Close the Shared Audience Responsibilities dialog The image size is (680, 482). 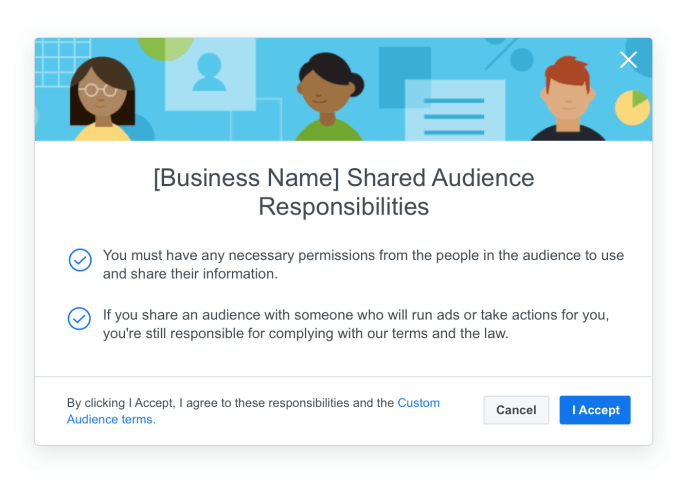[628, 60]
